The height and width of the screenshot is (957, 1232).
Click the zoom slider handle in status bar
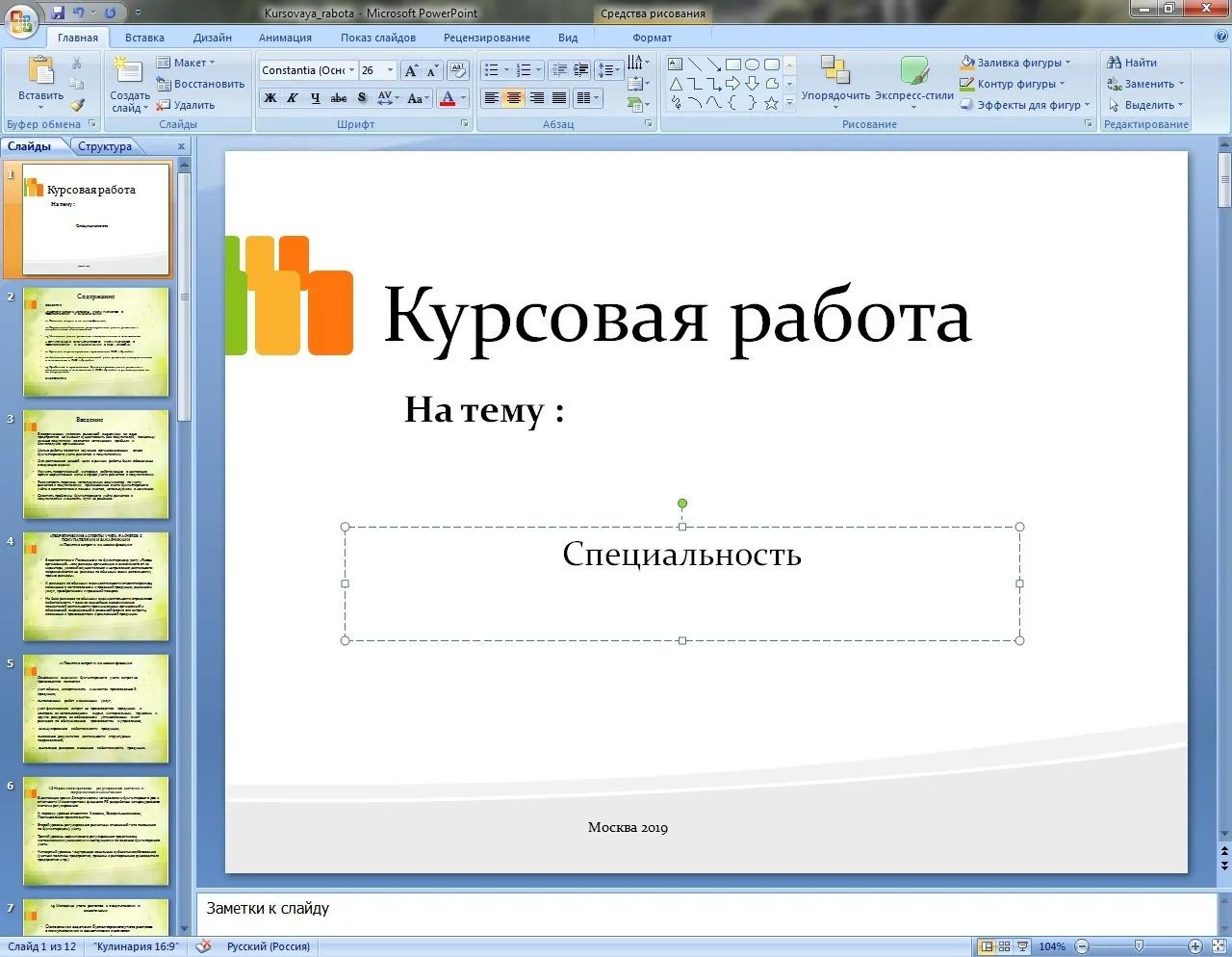[1139, 946]
